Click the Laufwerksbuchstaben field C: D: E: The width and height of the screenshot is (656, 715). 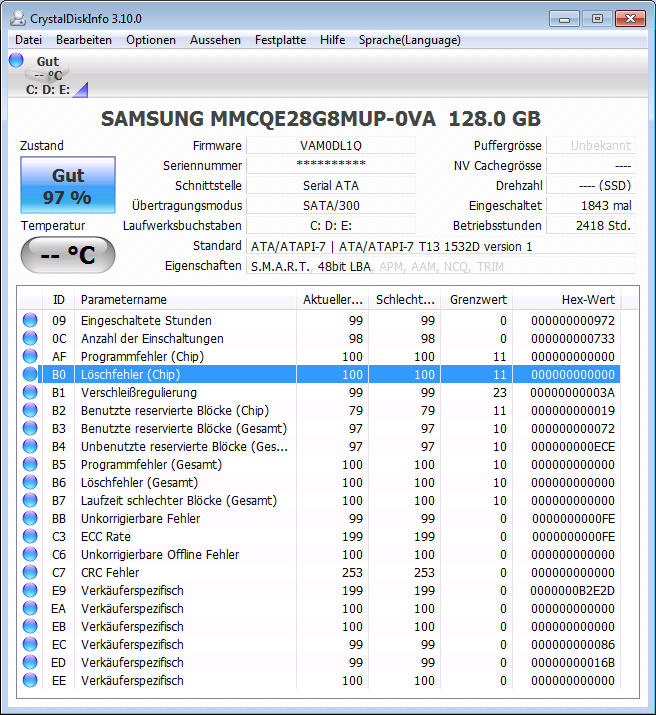[331, 226]
